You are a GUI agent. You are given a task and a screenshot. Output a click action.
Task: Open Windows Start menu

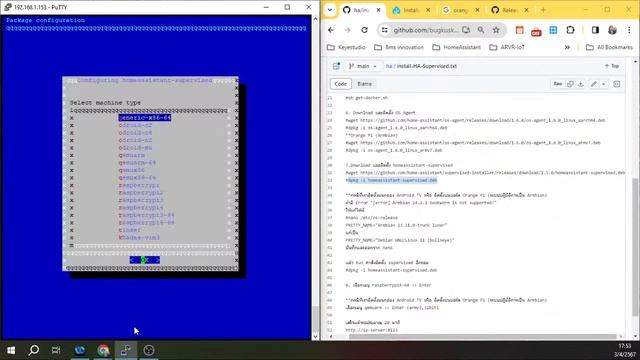(x=11, y=350)
